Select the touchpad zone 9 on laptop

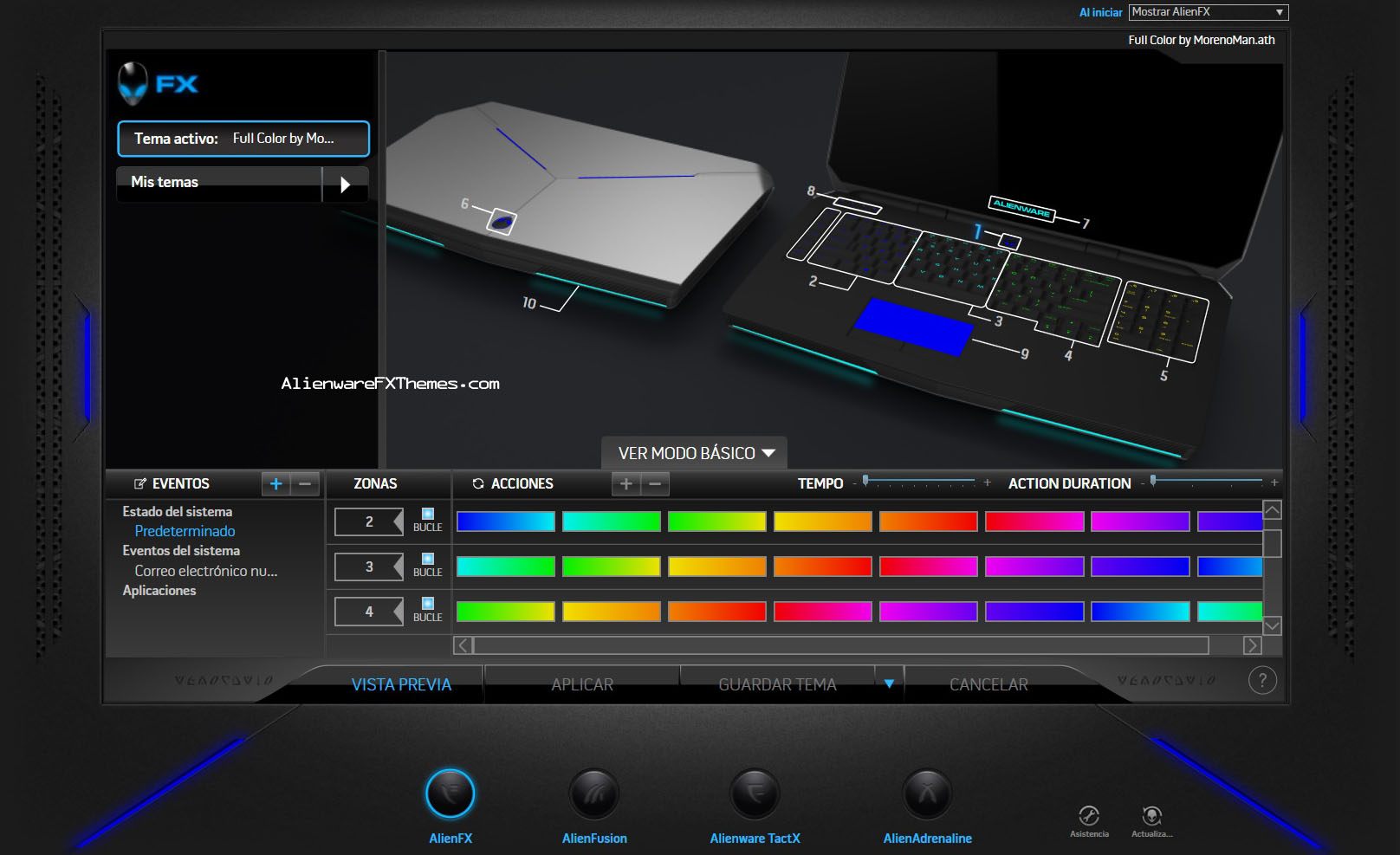click(913, 325)
